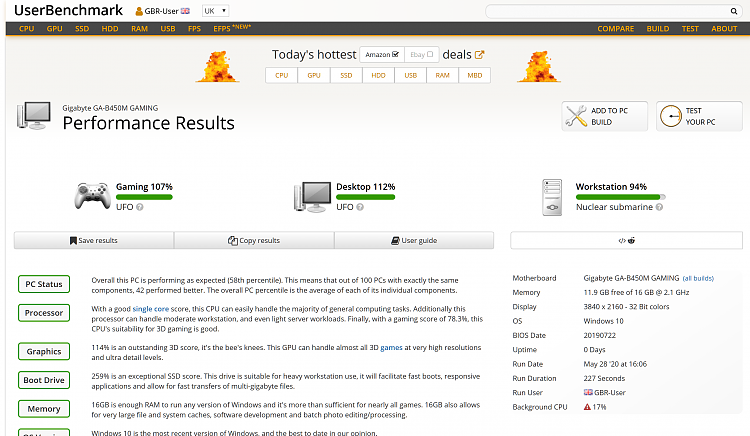Open the BUILD menu
Image resolution: width=750 pixels, height=436 pixels.
[658, 29]
